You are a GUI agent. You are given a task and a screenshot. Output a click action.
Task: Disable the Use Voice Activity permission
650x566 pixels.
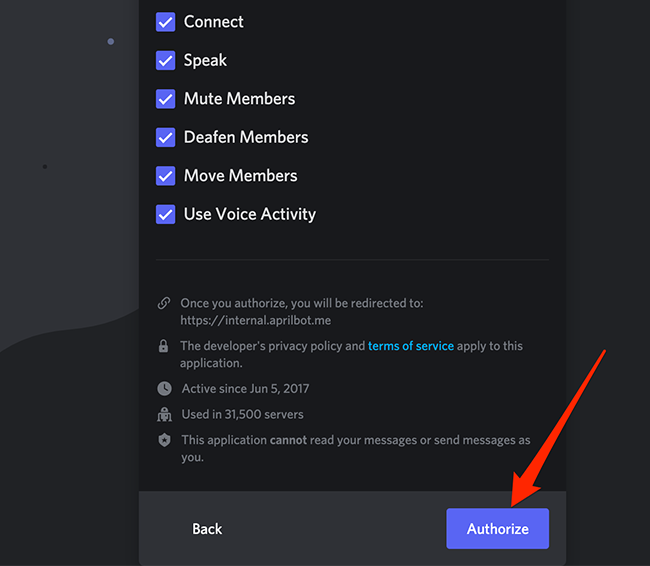[x=166, y=214]
